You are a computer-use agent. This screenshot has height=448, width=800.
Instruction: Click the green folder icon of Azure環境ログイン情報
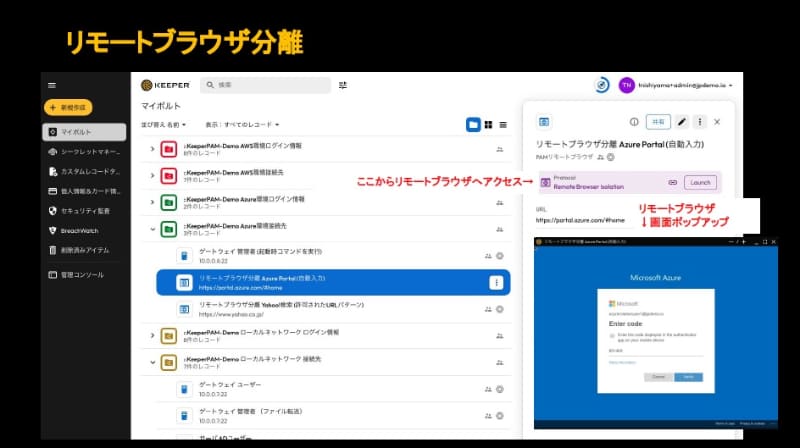tap(168, 203)
